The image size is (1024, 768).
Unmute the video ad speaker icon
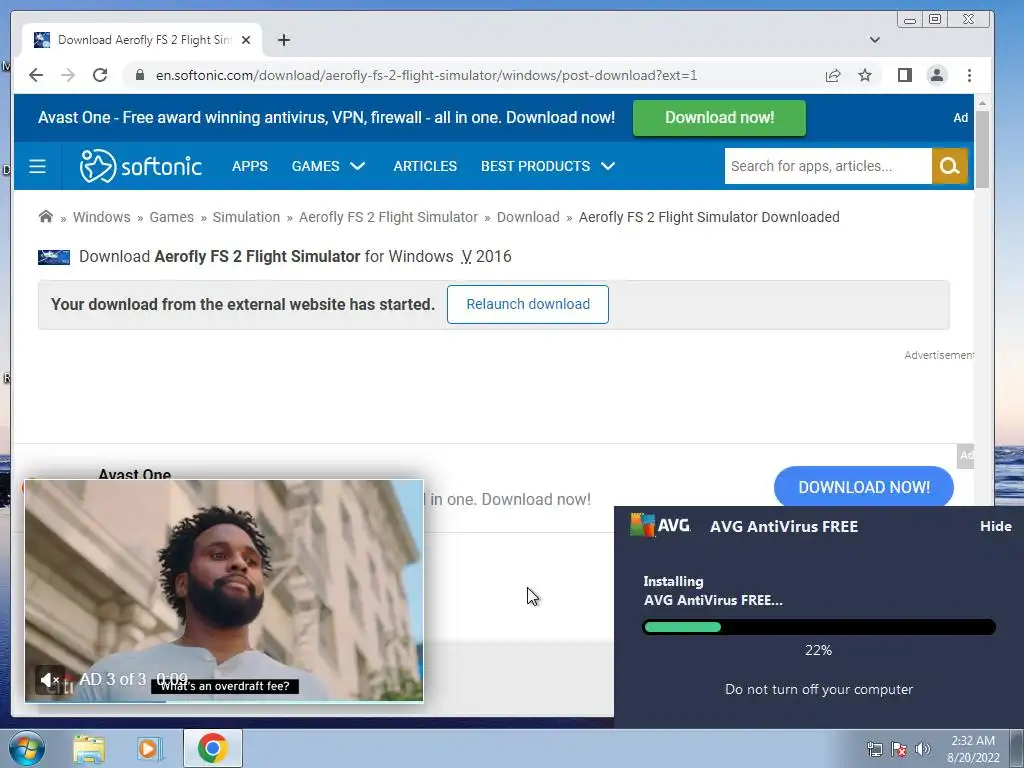click(49, 680)
